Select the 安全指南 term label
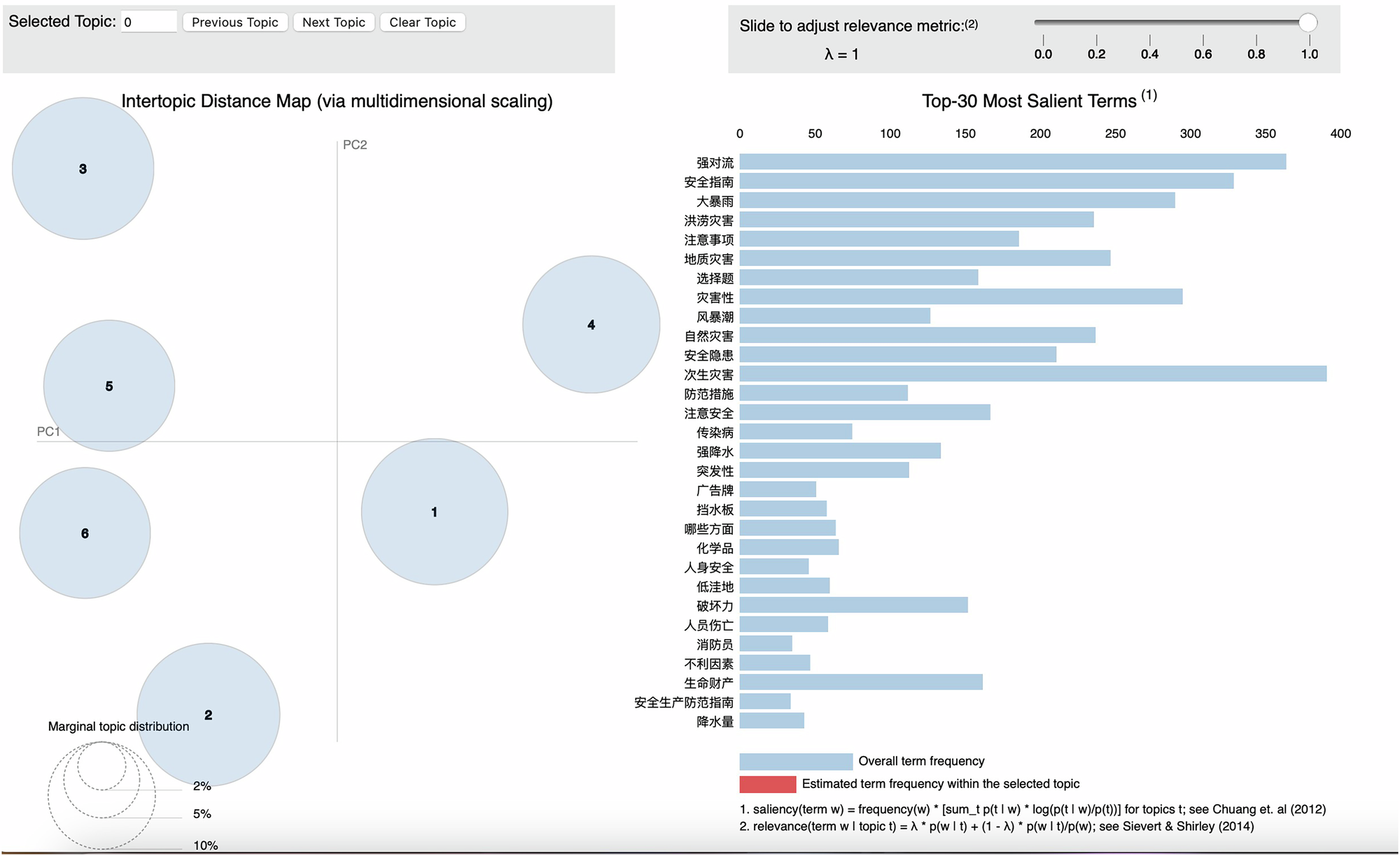Image resolution: width=1400 pixels, height=856 pixels. pyautogui.click(x=708, y=182)
